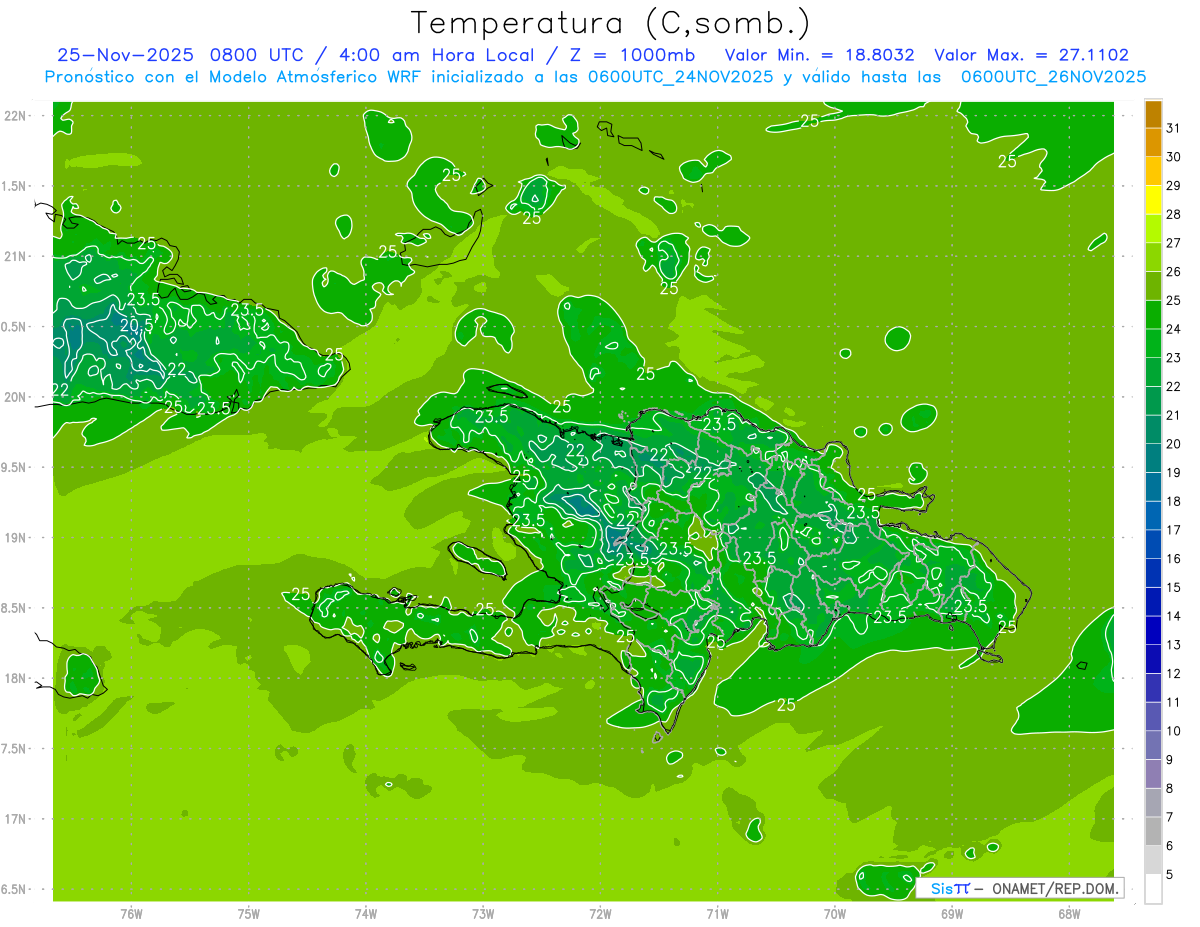Select the "Z = 1000mb" level text

pyautogui.click(x=635, y=55)
